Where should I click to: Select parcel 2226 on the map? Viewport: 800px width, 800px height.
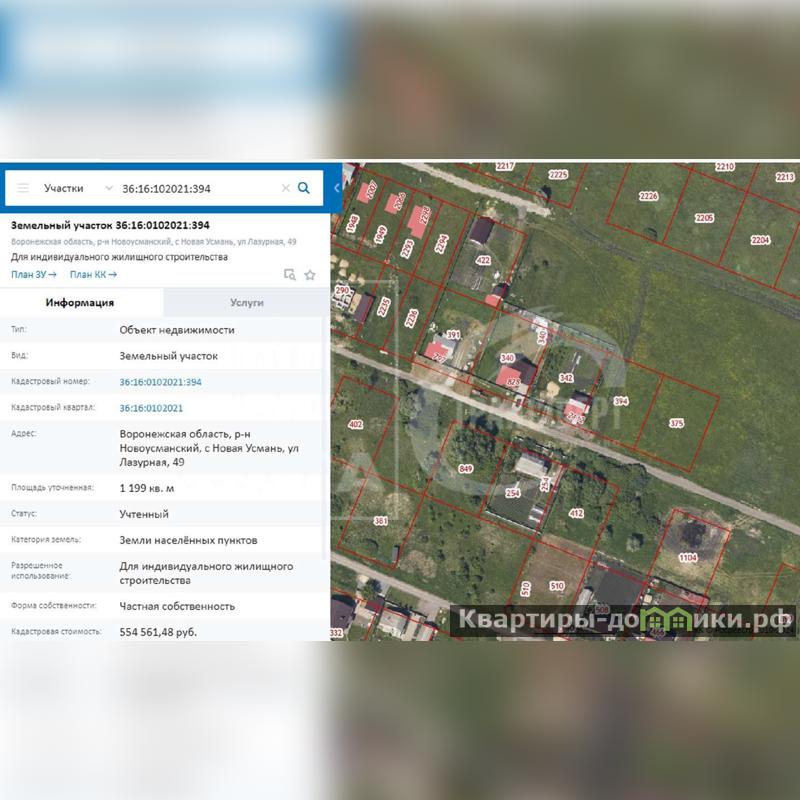click(x=648, y=197)
